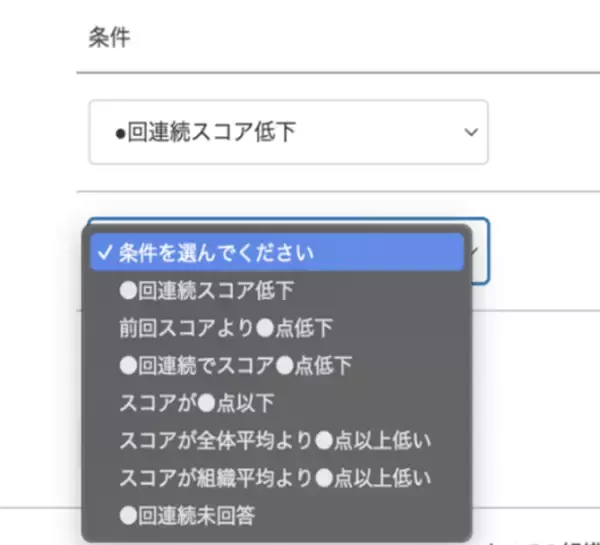
Task: Pick ●回連続でスコア●点低下 from the list
Action: [235, 365]
